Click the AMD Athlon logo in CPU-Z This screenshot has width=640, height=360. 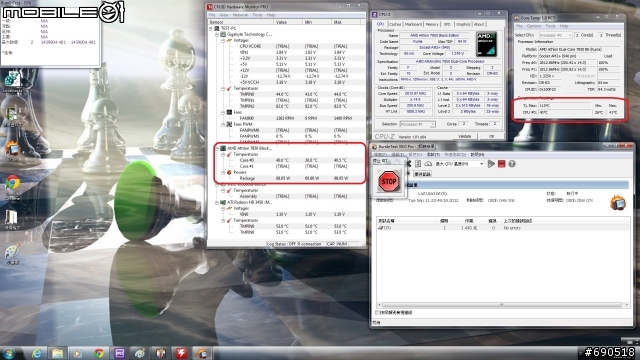pos(487,44)
